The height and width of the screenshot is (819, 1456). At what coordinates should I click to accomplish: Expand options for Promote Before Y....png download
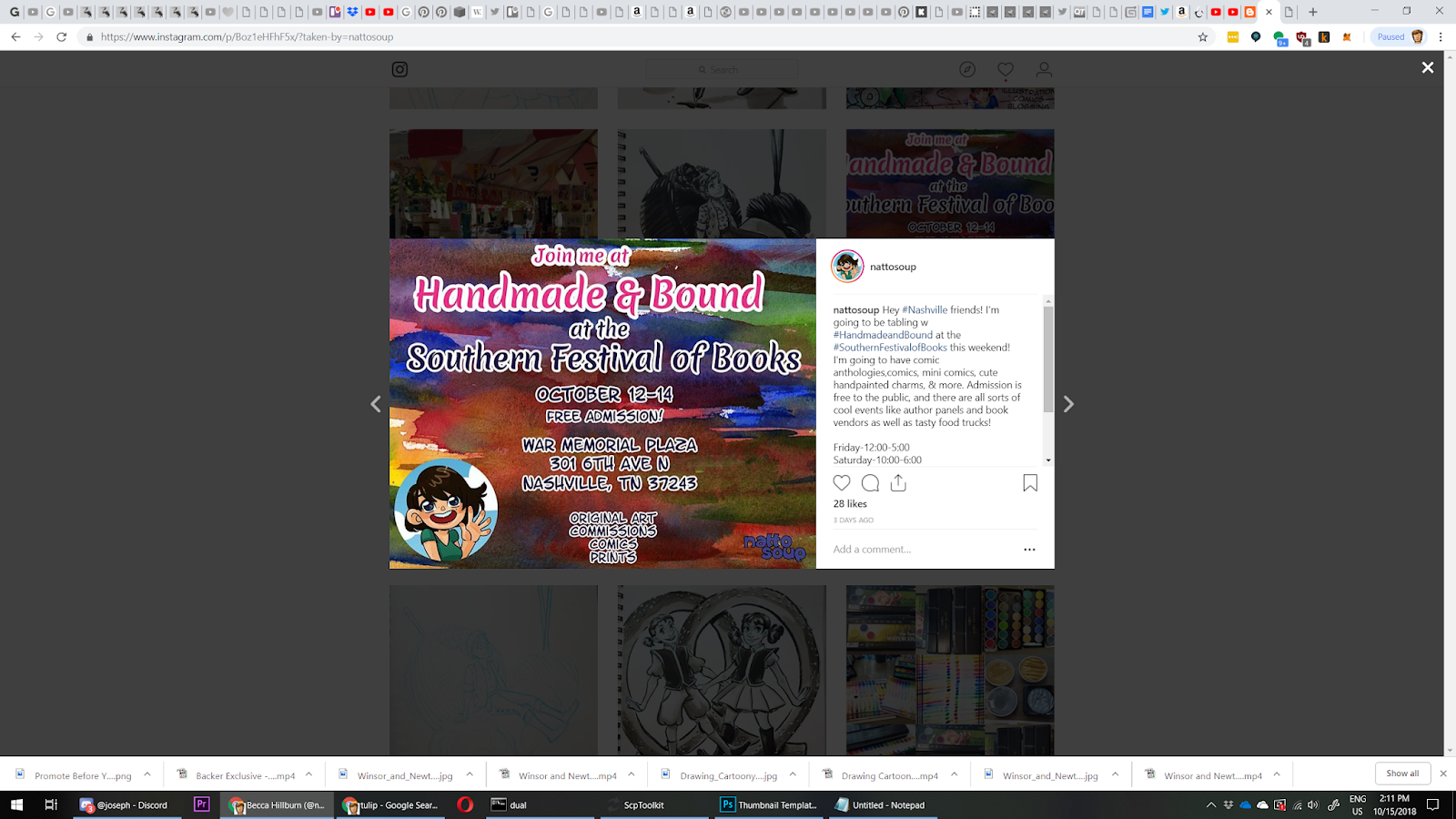click(x=147, y=775)
